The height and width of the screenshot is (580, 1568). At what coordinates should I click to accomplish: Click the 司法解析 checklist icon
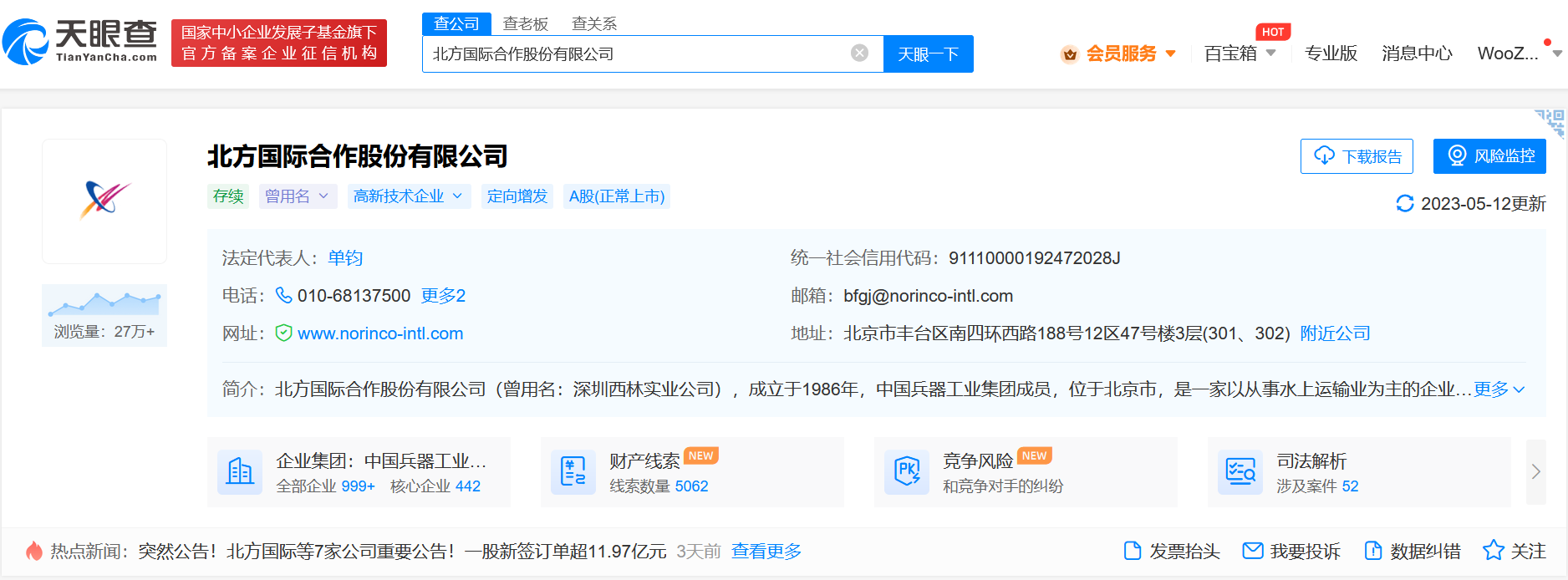[x=1240, y=472]
